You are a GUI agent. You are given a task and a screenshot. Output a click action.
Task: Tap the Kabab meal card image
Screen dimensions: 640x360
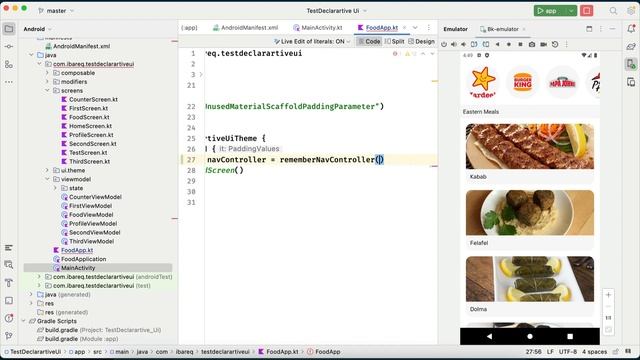[529, 146]
